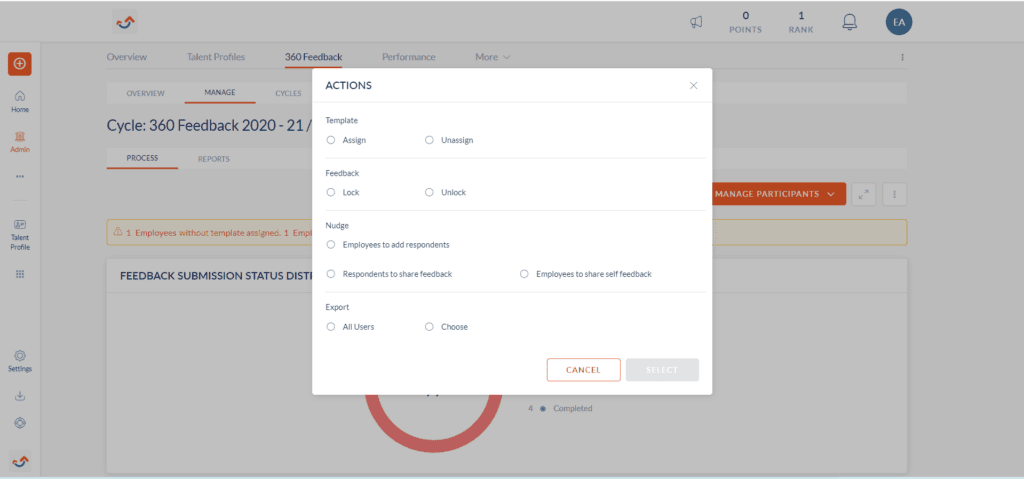Click the Rank counter in header
Viewport: 1024px width, 479px height.
click(801, 22)
